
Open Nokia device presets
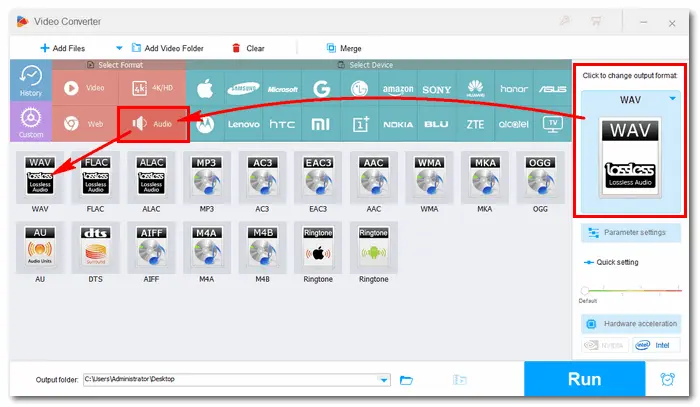pyautogui.click(x=398, y=124)
